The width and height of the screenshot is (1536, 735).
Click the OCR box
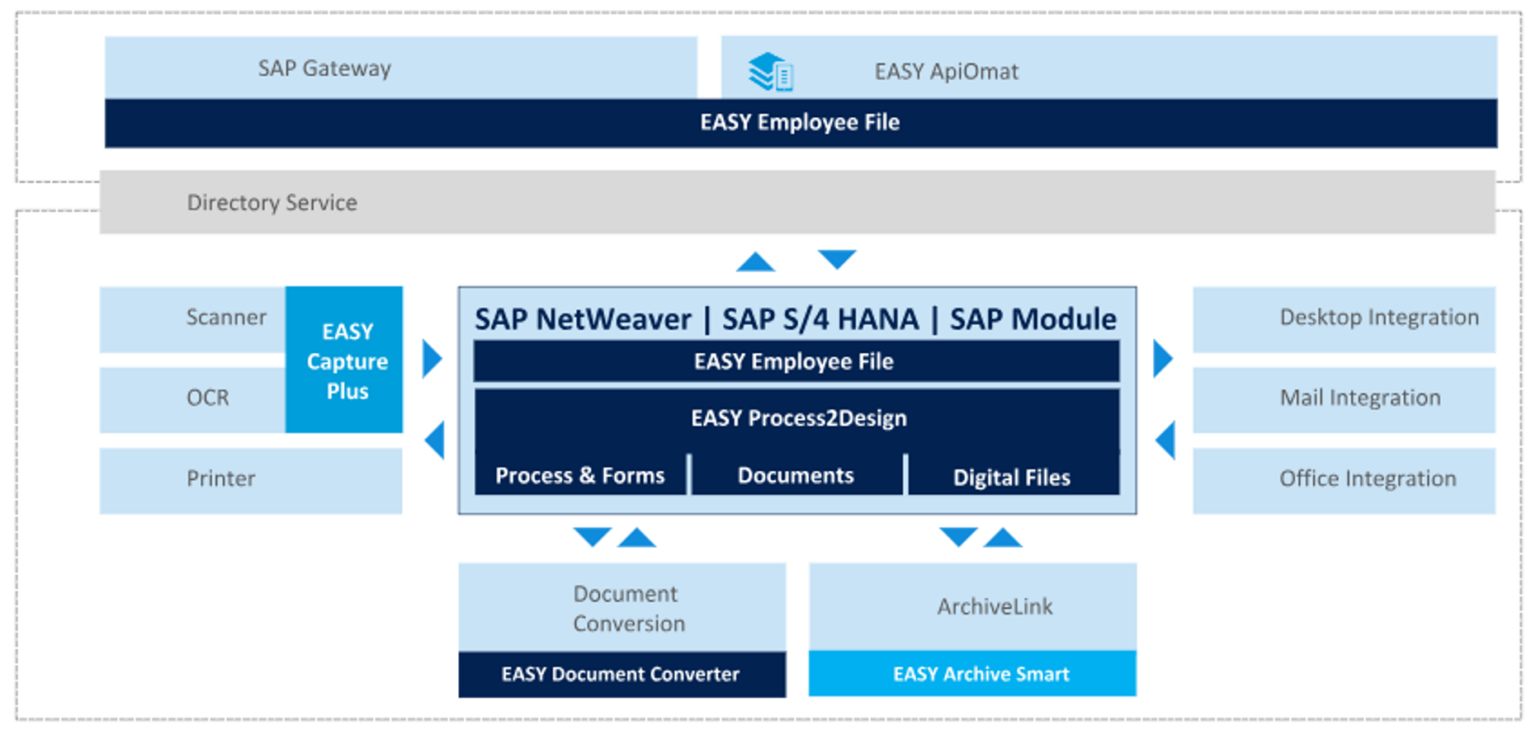(193, 399)
